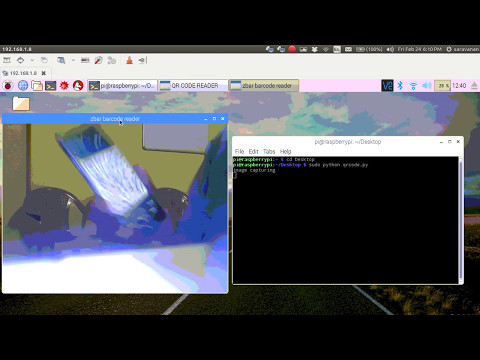Expand the quality options dropdown arrow

pos(73,60)
